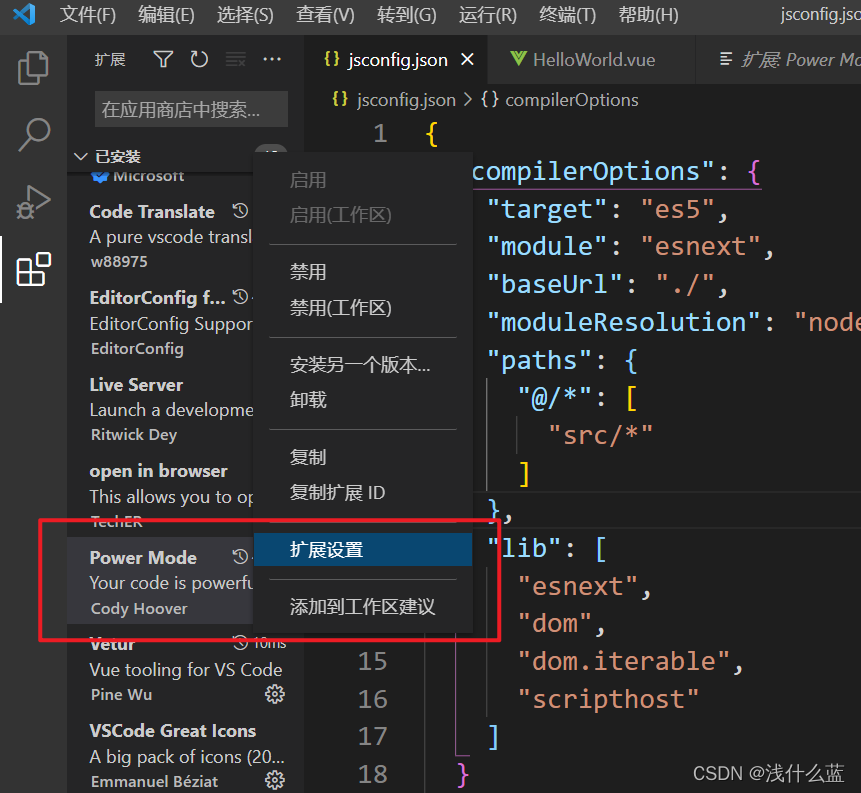861x793 pixels.
Task: Open the Search view in activity bar
Action: 33,135
